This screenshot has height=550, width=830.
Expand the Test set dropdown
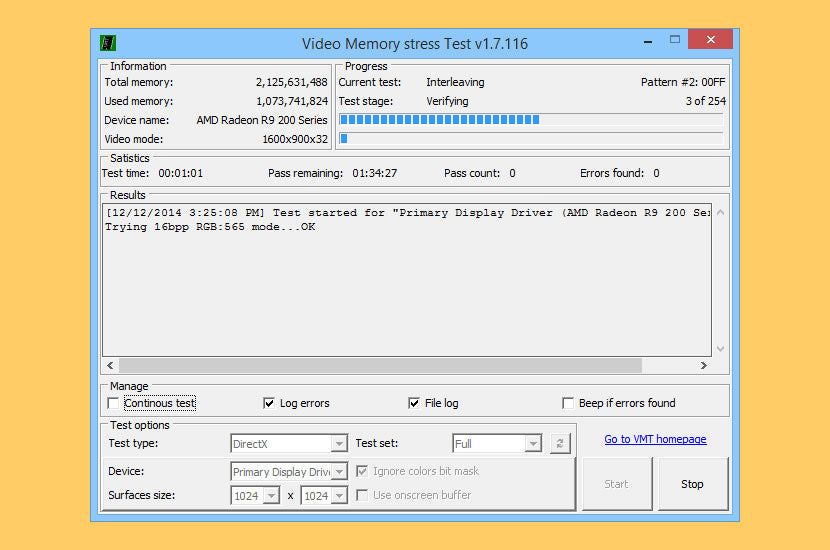tap(533, 443)
